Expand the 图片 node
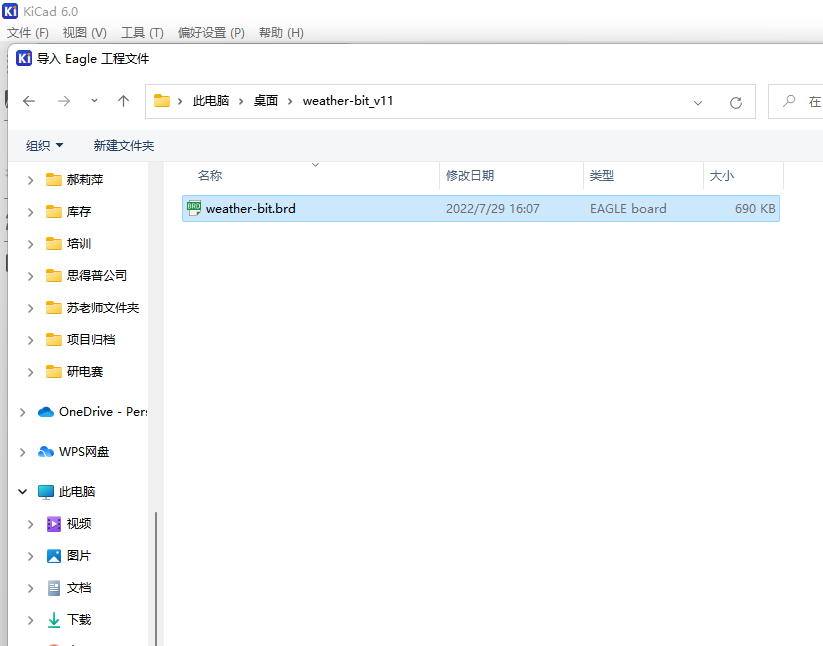The width and height of the screenshot is (823, 646). [30, 556]
